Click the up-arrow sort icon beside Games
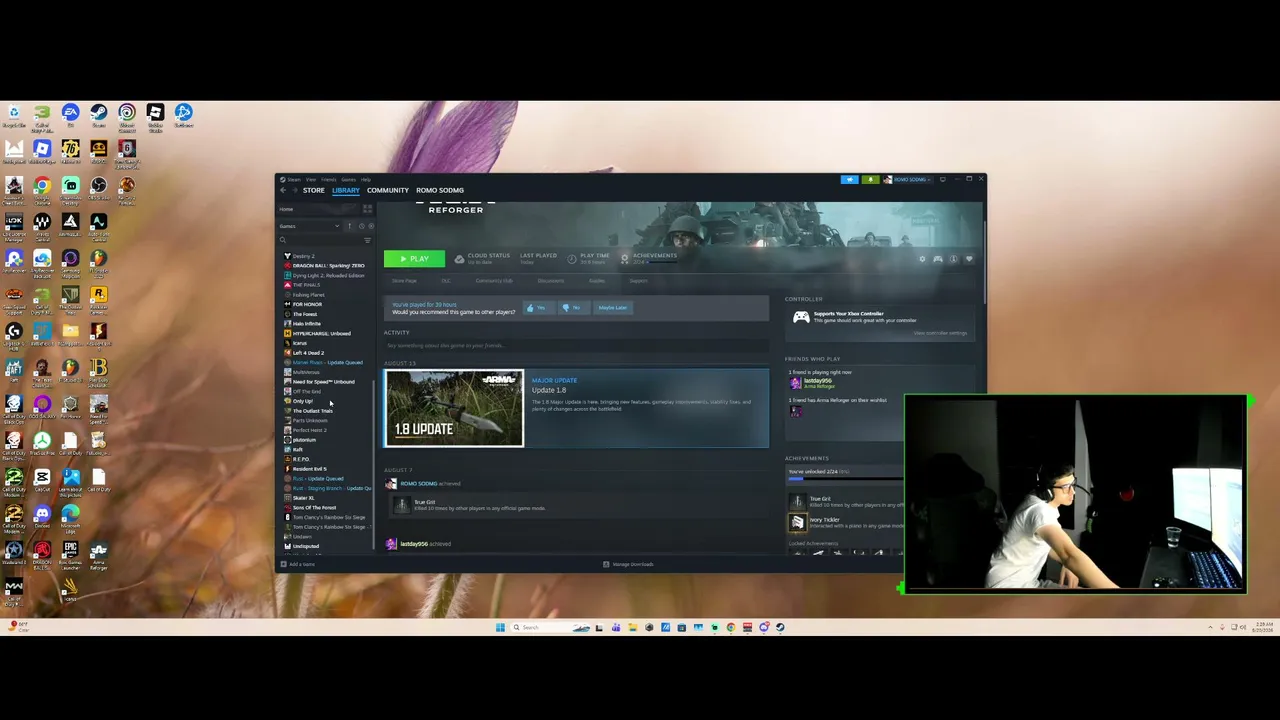Screen dimensions: 1280x720 349,226
